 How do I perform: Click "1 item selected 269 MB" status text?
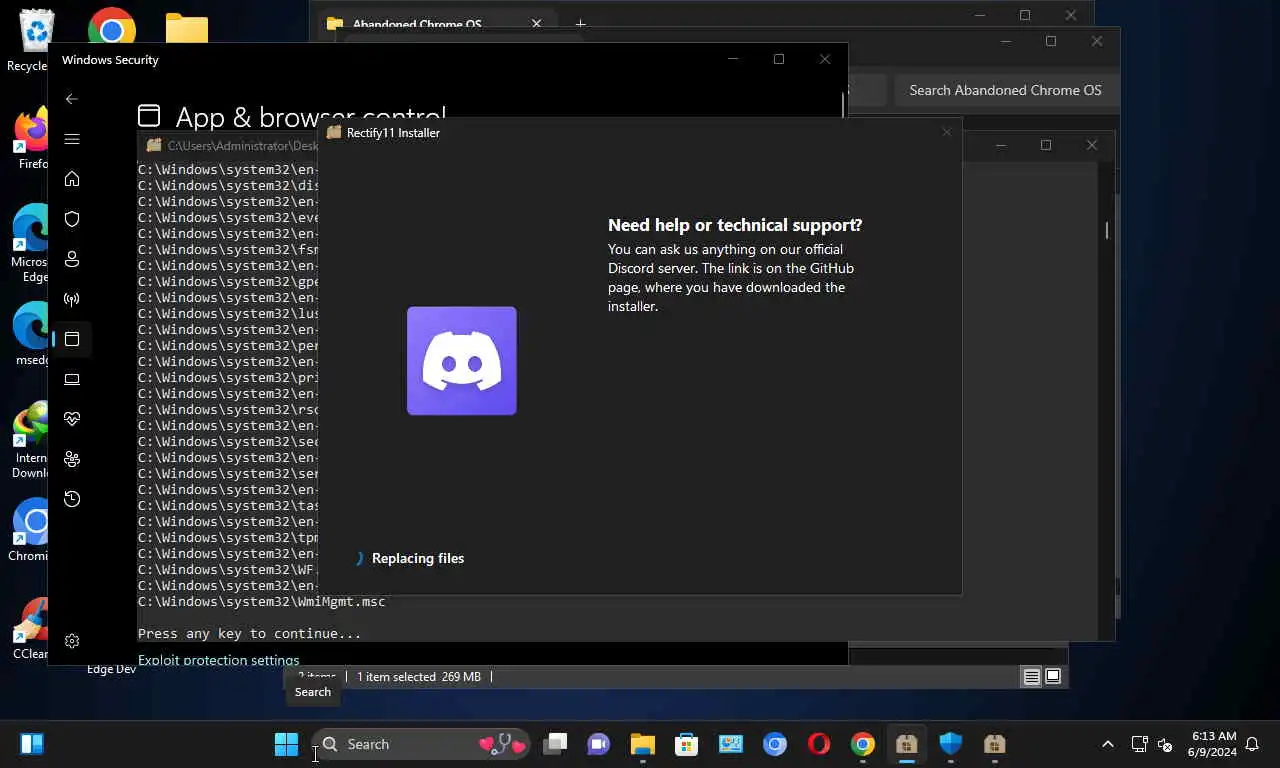coord(419,677)
